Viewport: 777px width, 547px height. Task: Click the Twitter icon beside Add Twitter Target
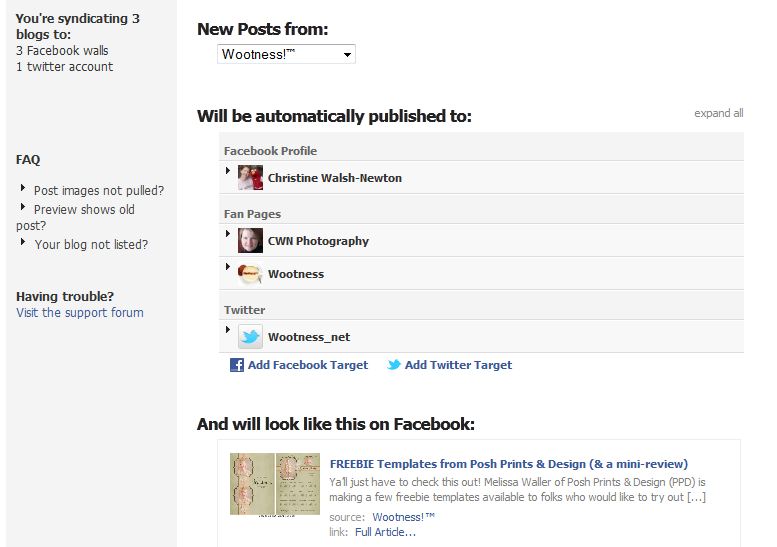coord(394,365)
